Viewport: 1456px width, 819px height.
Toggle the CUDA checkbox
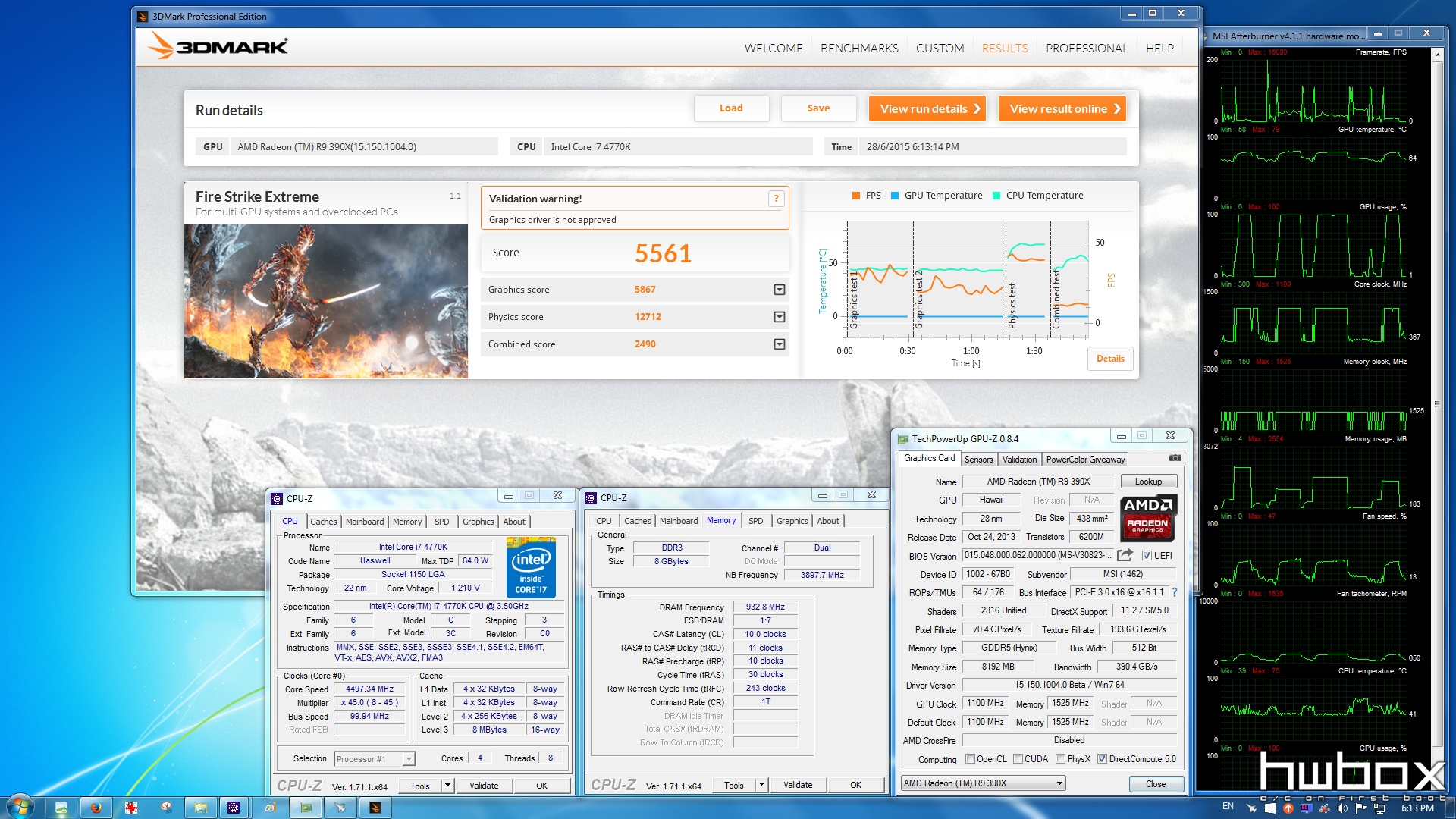(x=1018, y=759)
